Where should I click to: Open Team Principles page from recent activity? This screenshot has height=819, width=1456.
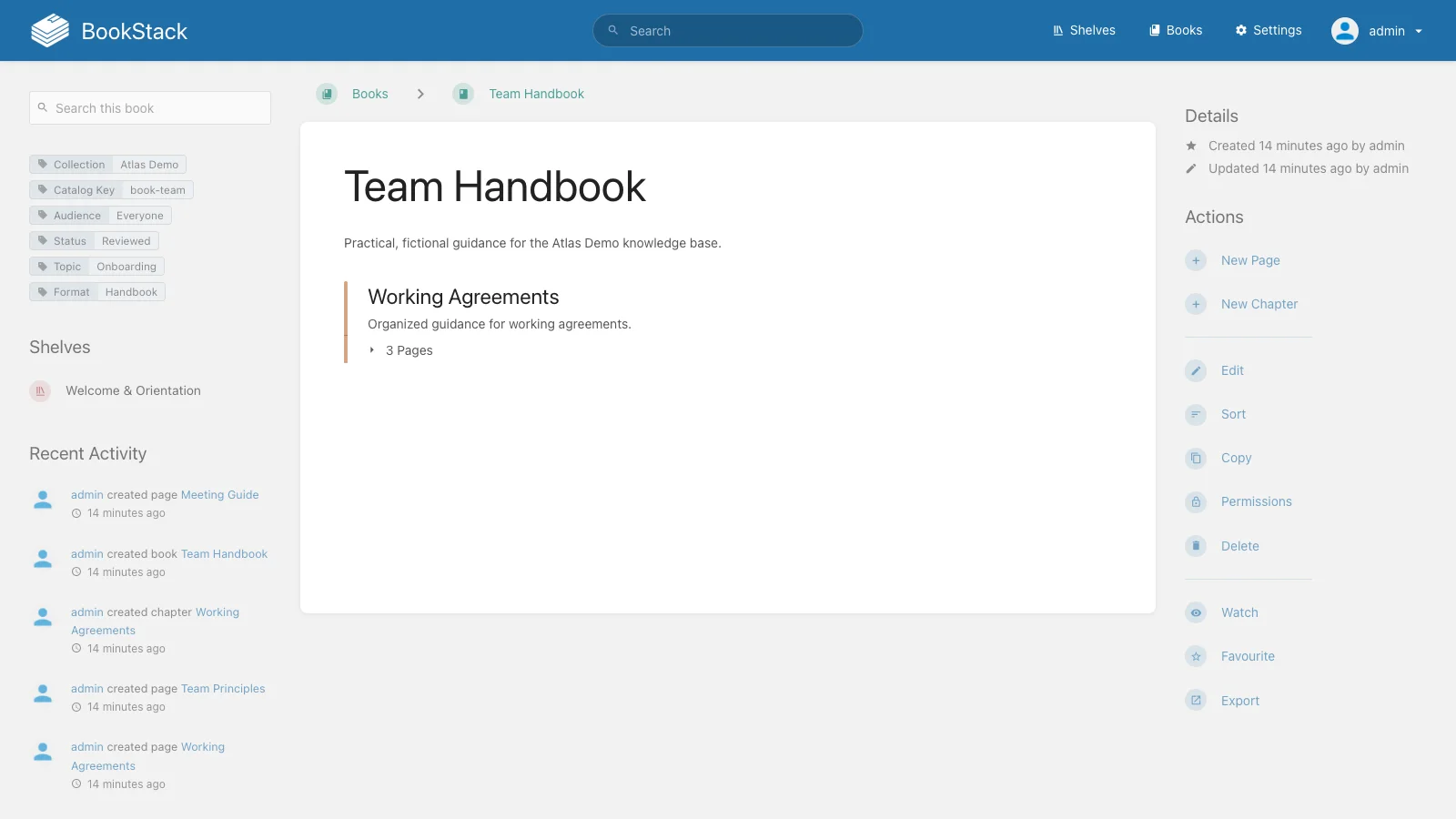pos(223,689)
